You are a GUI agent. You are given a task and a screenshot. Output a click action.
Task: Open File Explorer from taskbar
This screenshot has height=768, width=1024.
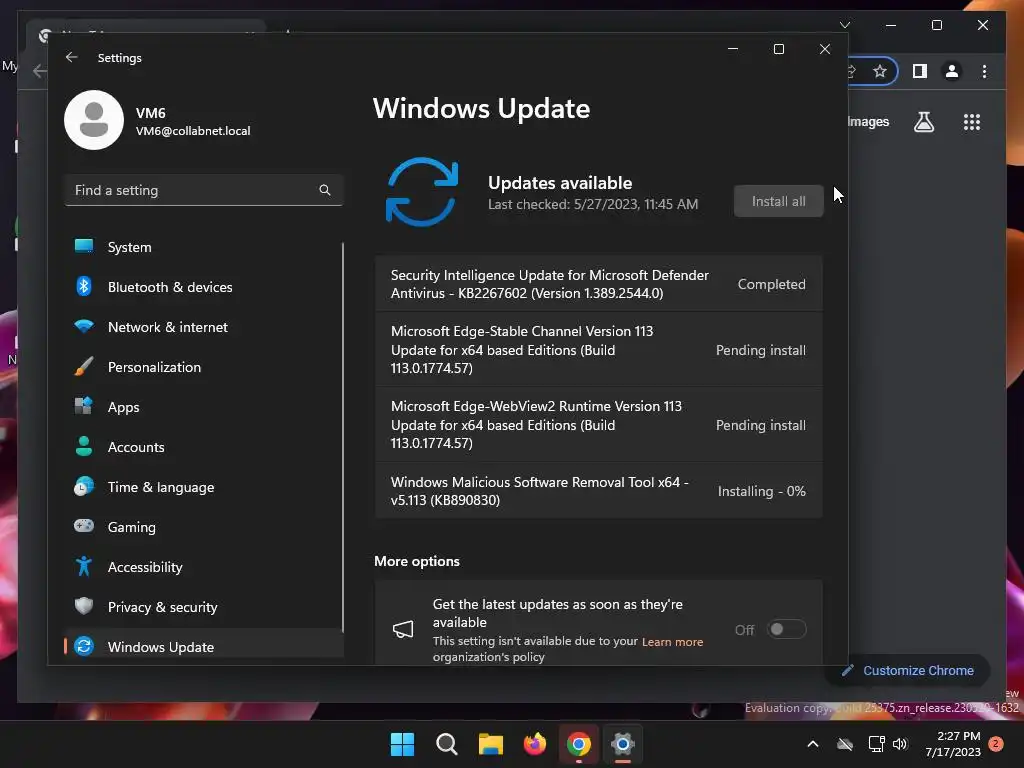[490, 744]
